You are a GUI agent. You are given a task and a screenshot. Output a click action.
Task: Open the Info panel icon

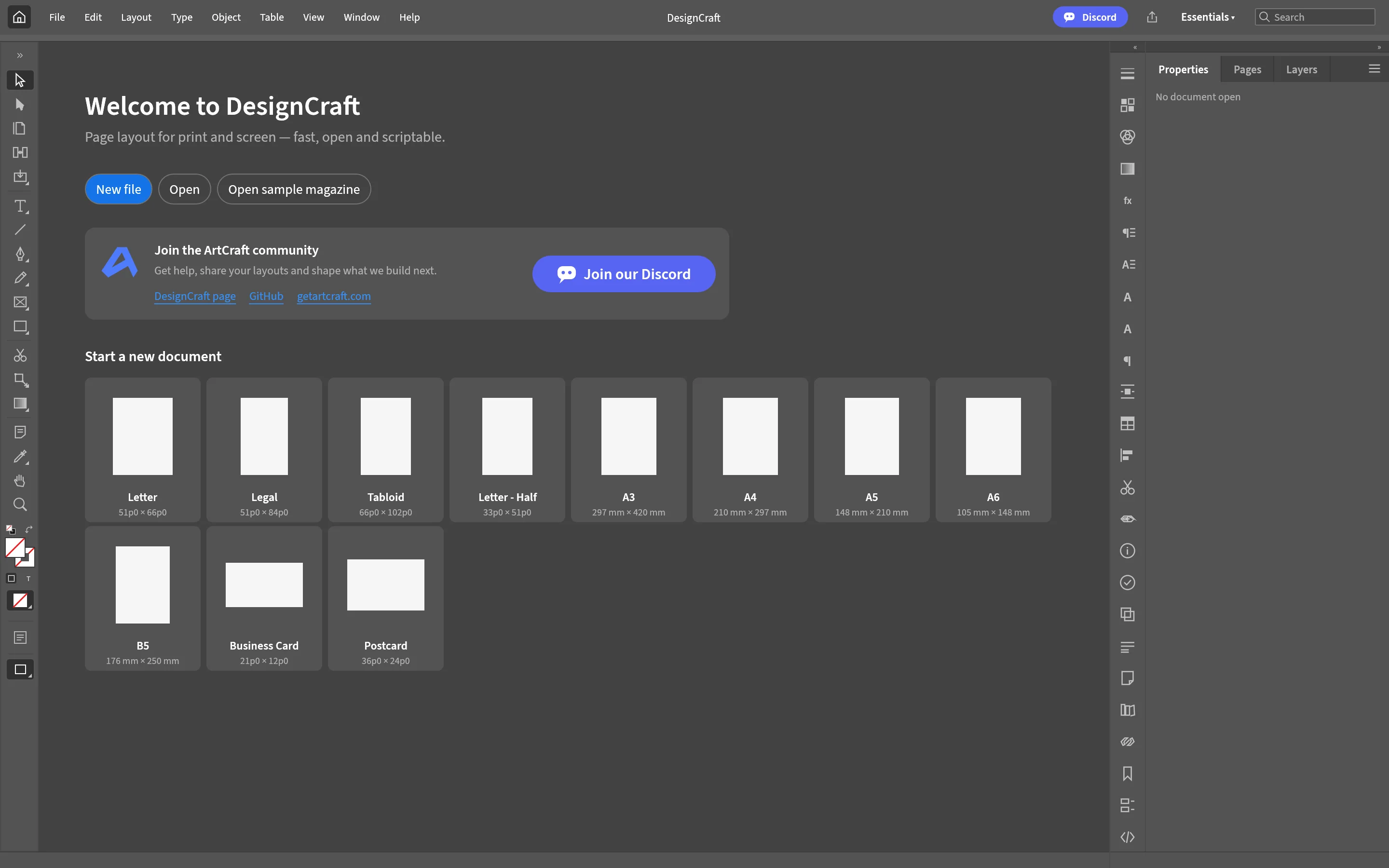click(x=1127, y=551)
